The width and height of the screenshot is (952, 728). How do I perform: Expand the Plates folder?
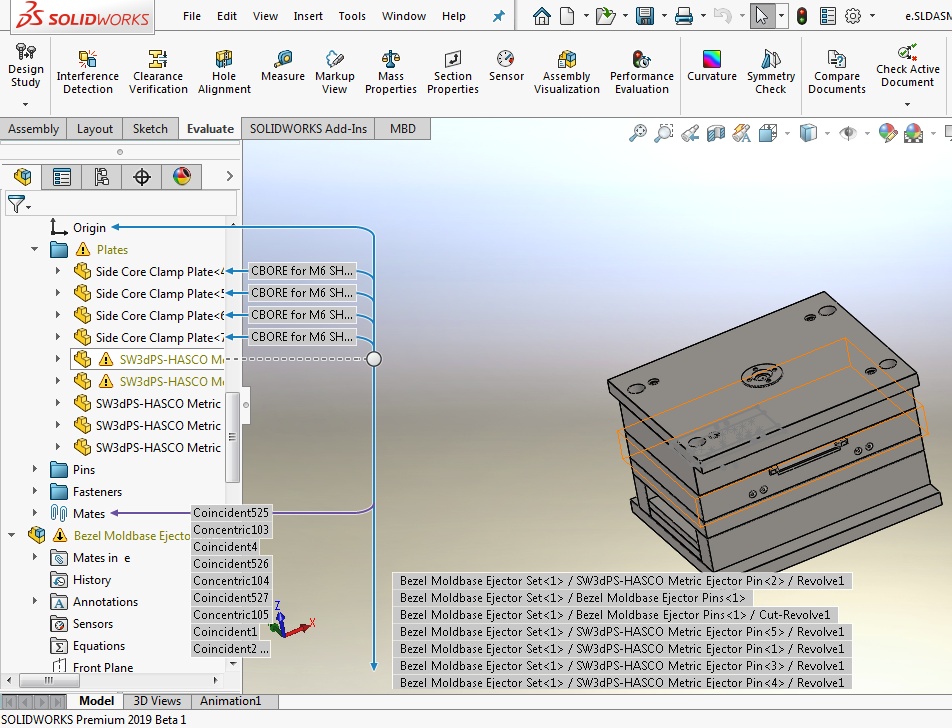point(35,250)
